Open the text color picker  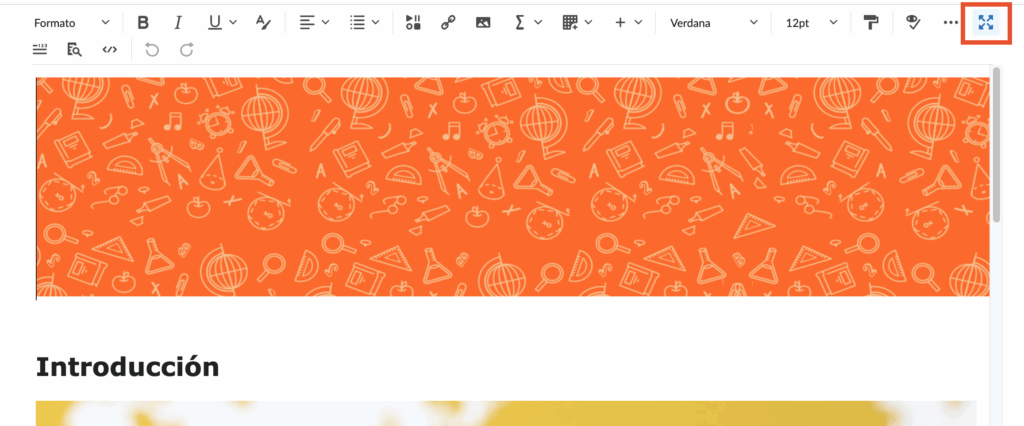pyautogui.click(x=263, y=23)
